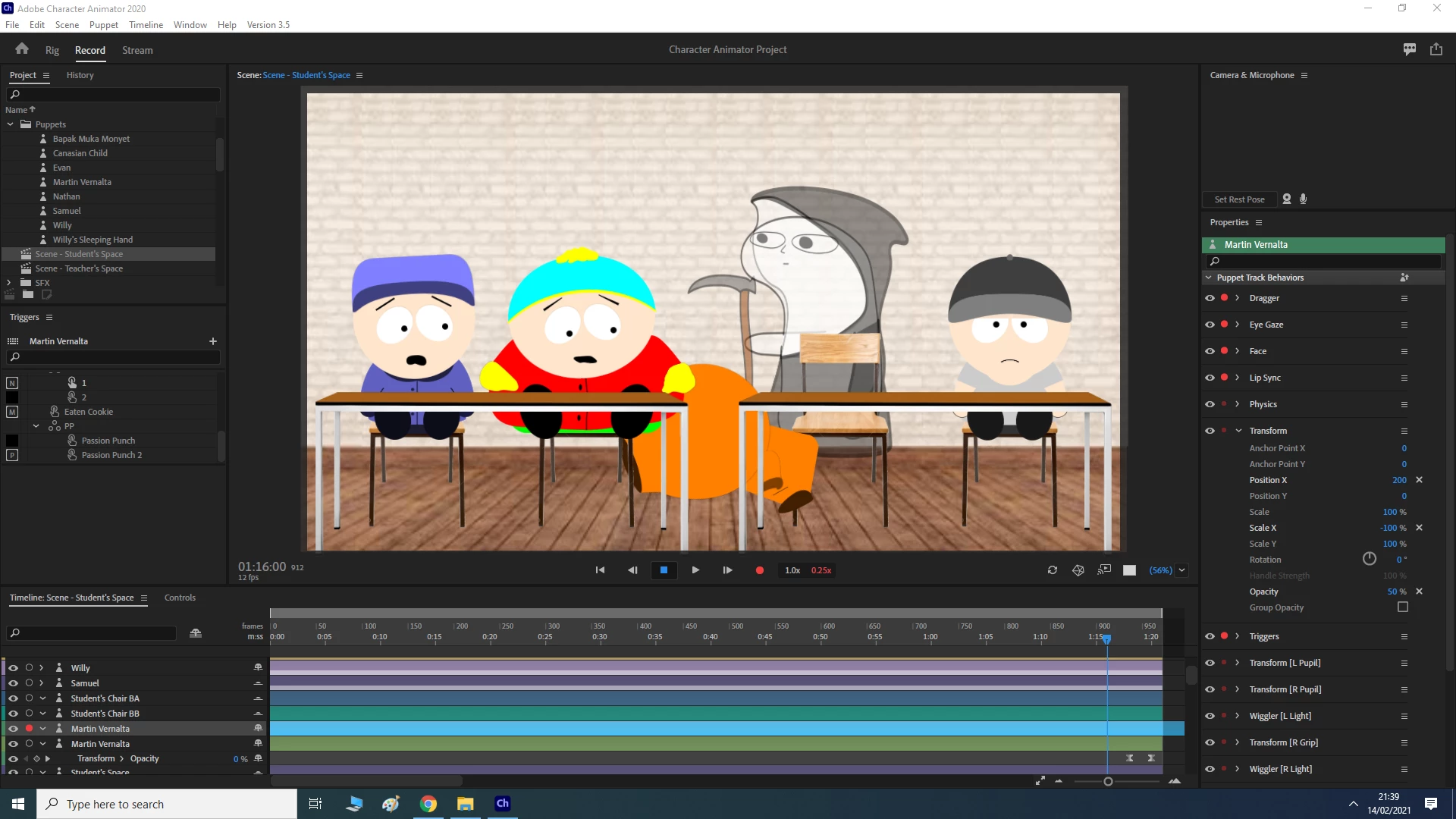Collapse the Transform behavior section
Screen dimensions: 1456x819
coord(1238,431)
